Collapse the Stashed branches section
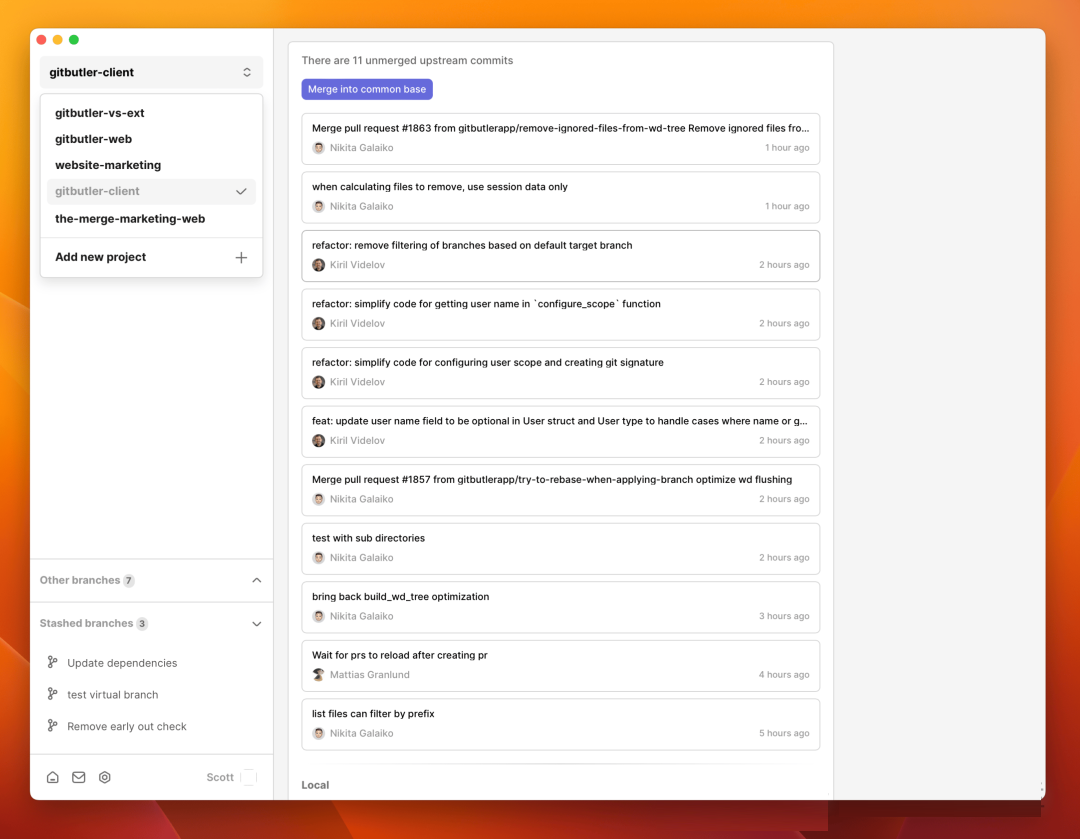1080x839 pixels. tap(257, 623)
